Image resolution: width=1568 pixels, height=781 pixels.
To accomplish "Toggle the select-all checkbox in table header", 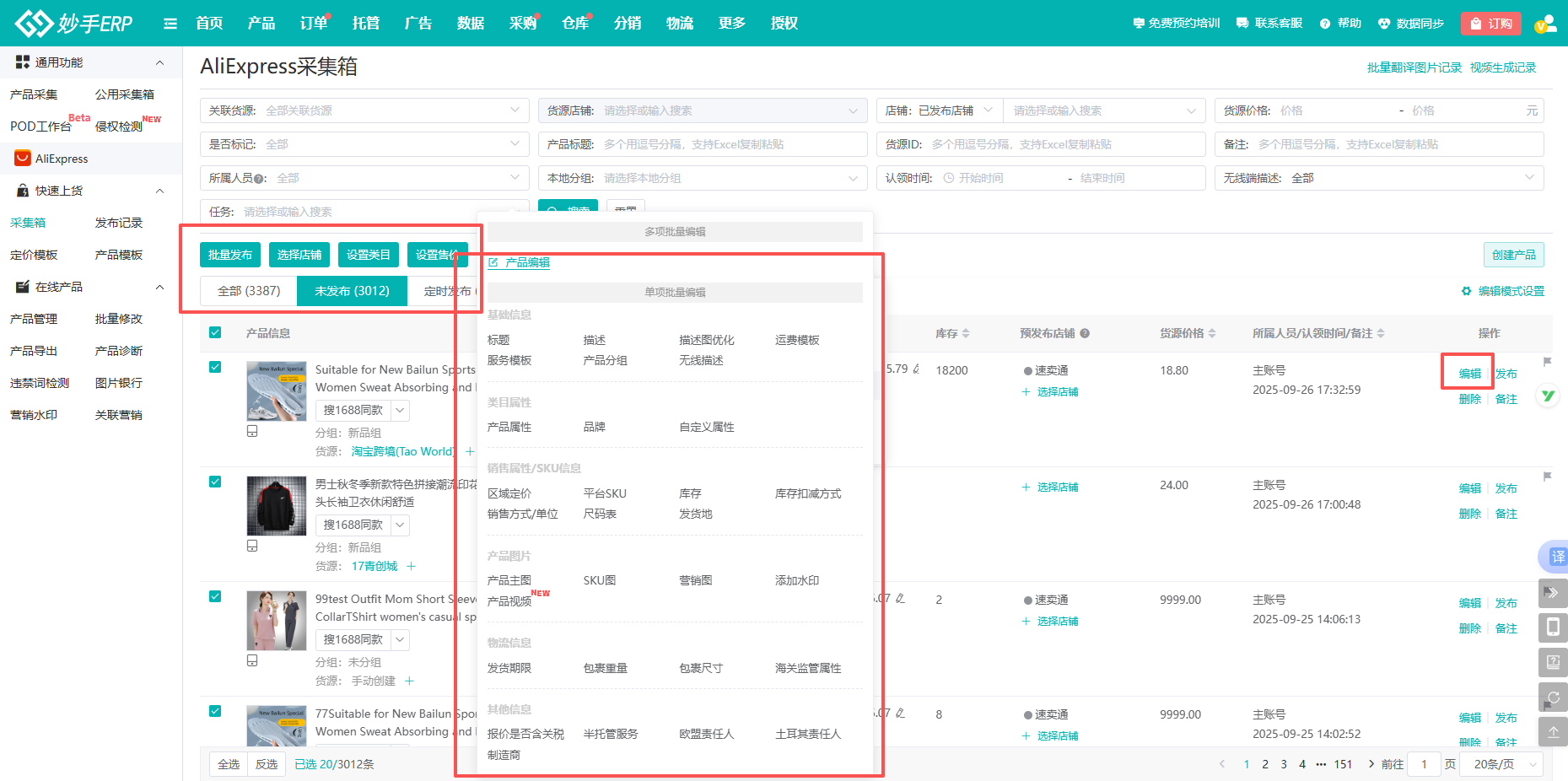I will 215,332.
